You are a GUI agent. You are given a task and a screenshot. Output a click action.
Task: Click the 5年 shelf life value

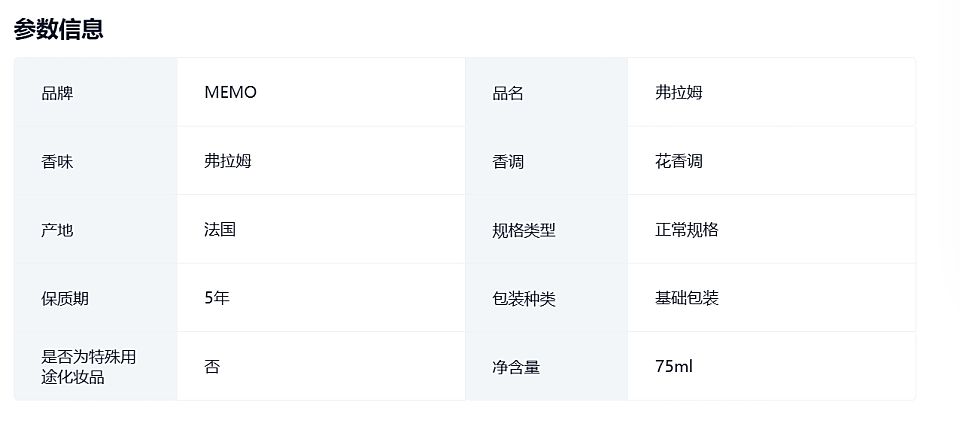[217, 298]
